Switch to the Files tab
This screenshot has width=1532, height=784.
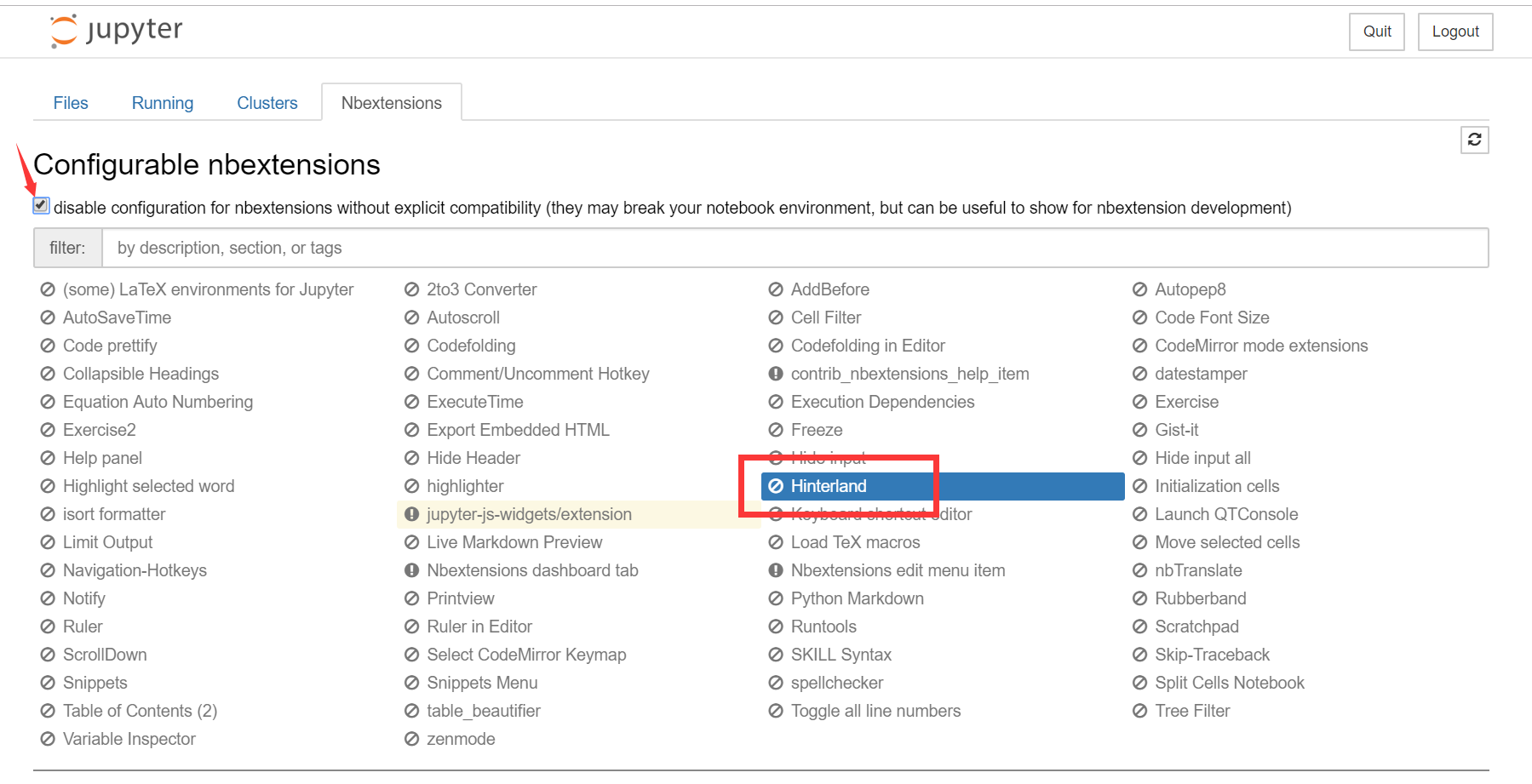click(71, 102)
